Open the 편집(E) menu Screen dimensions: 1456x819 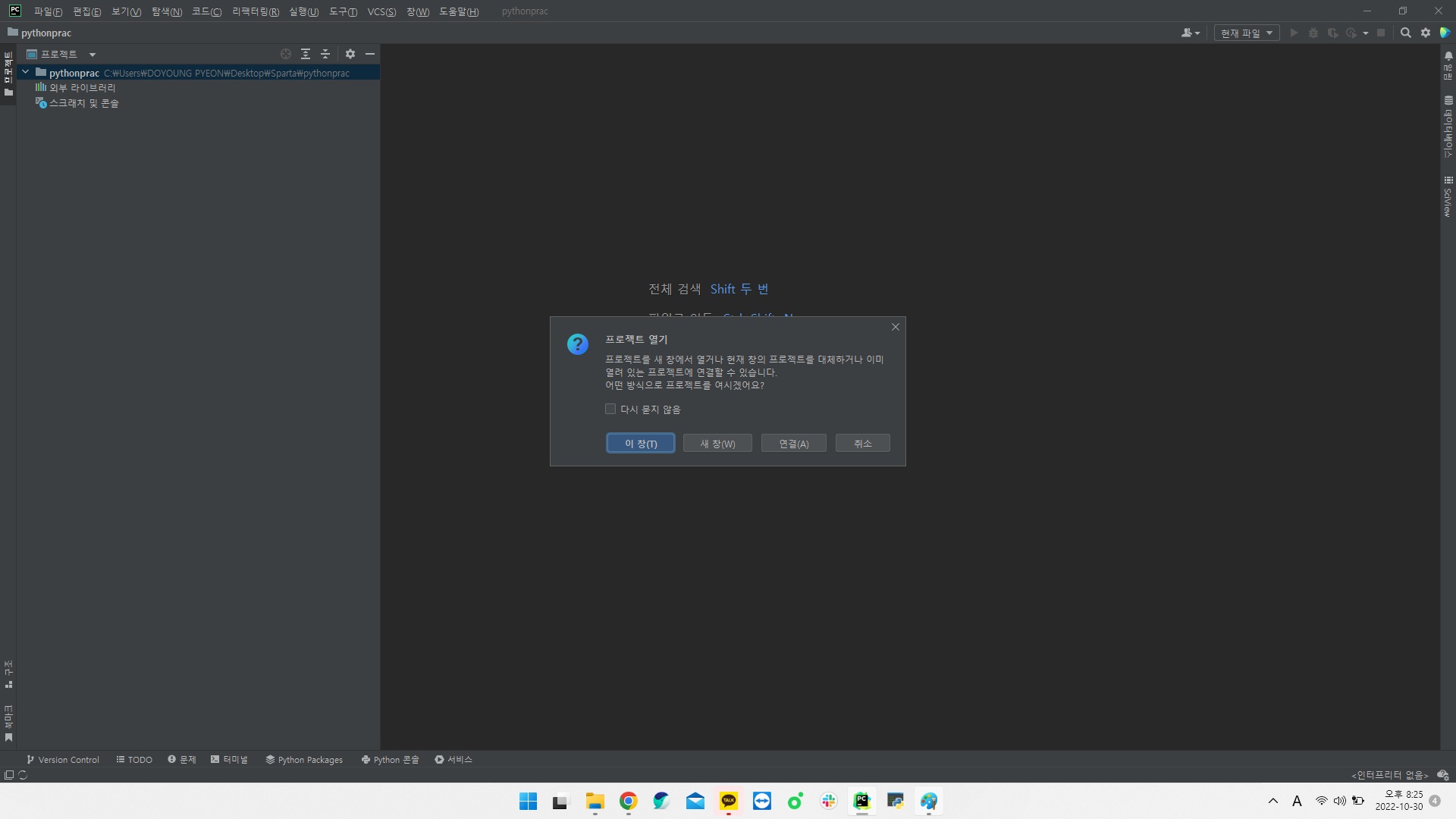coord(86,11)
